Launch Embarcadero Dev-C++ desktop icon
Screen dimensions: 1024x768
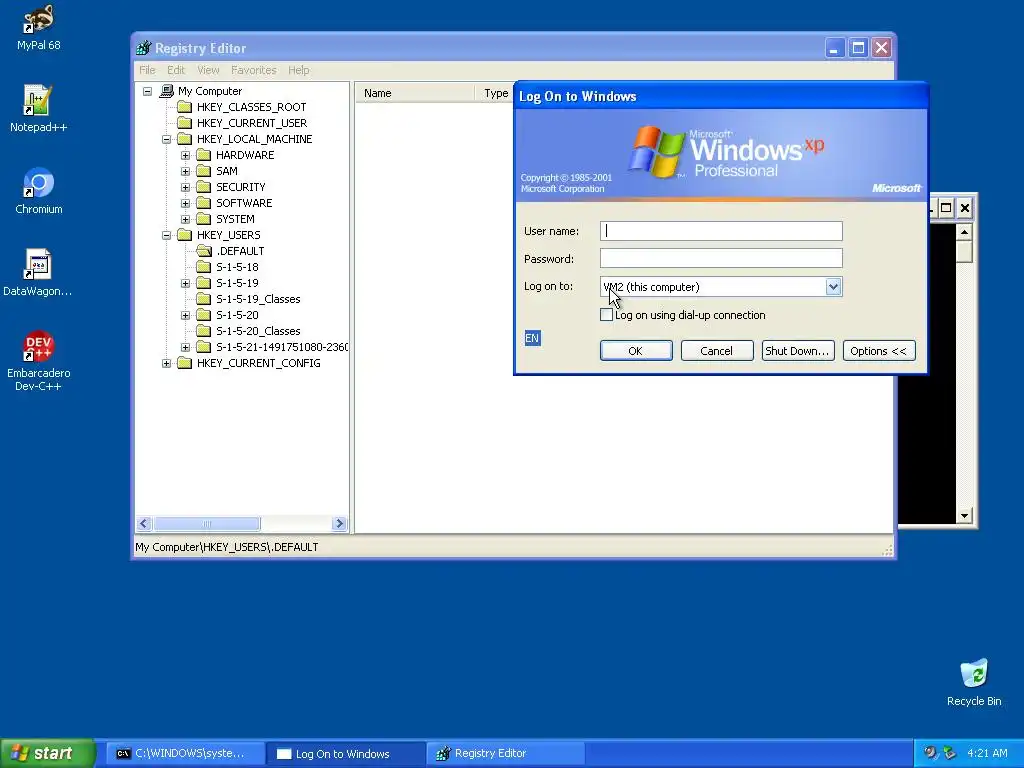(38, 360)
